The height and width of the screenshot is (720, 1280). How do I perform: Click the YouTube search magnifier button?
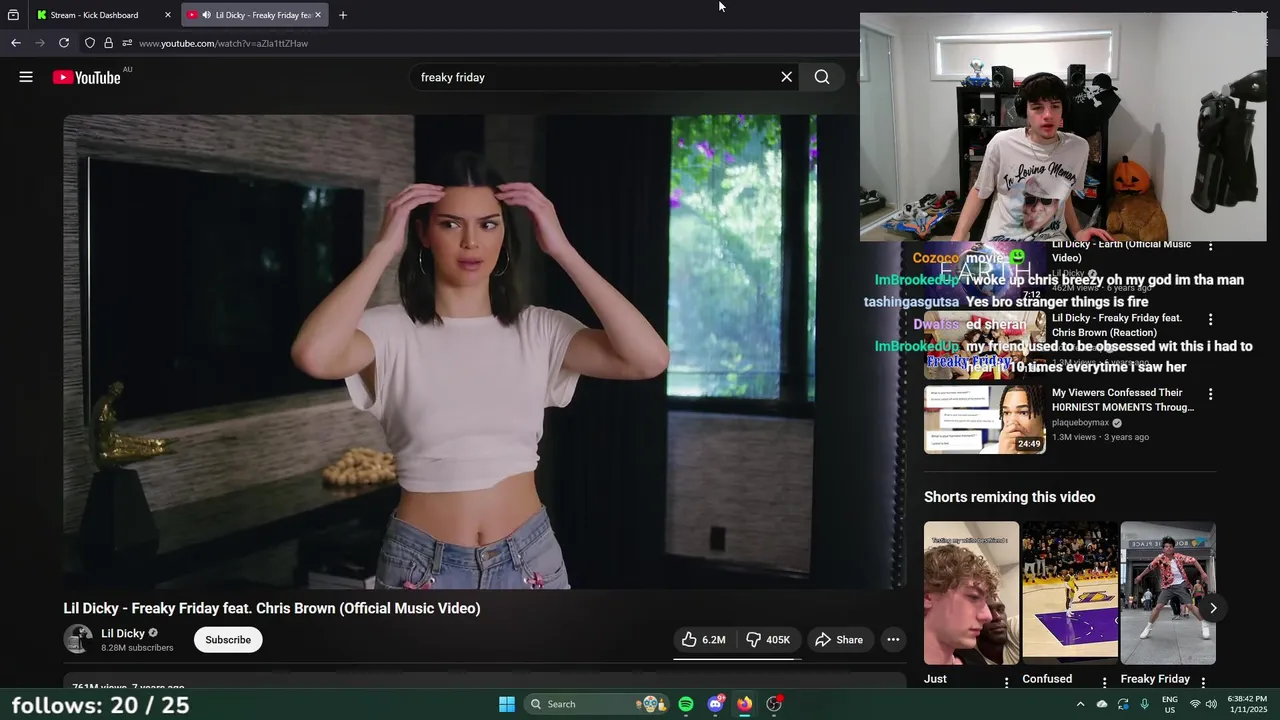click(822, 77)
